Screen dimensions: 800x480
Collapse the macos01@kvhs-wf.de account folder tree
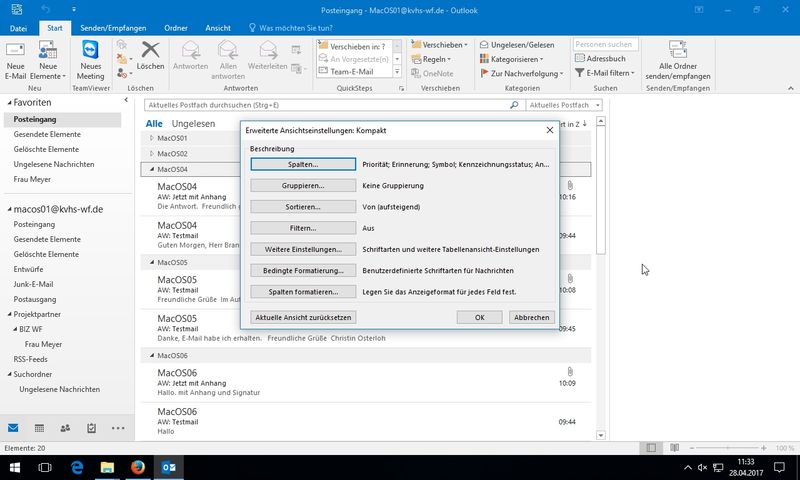click(x=7, y=209)
